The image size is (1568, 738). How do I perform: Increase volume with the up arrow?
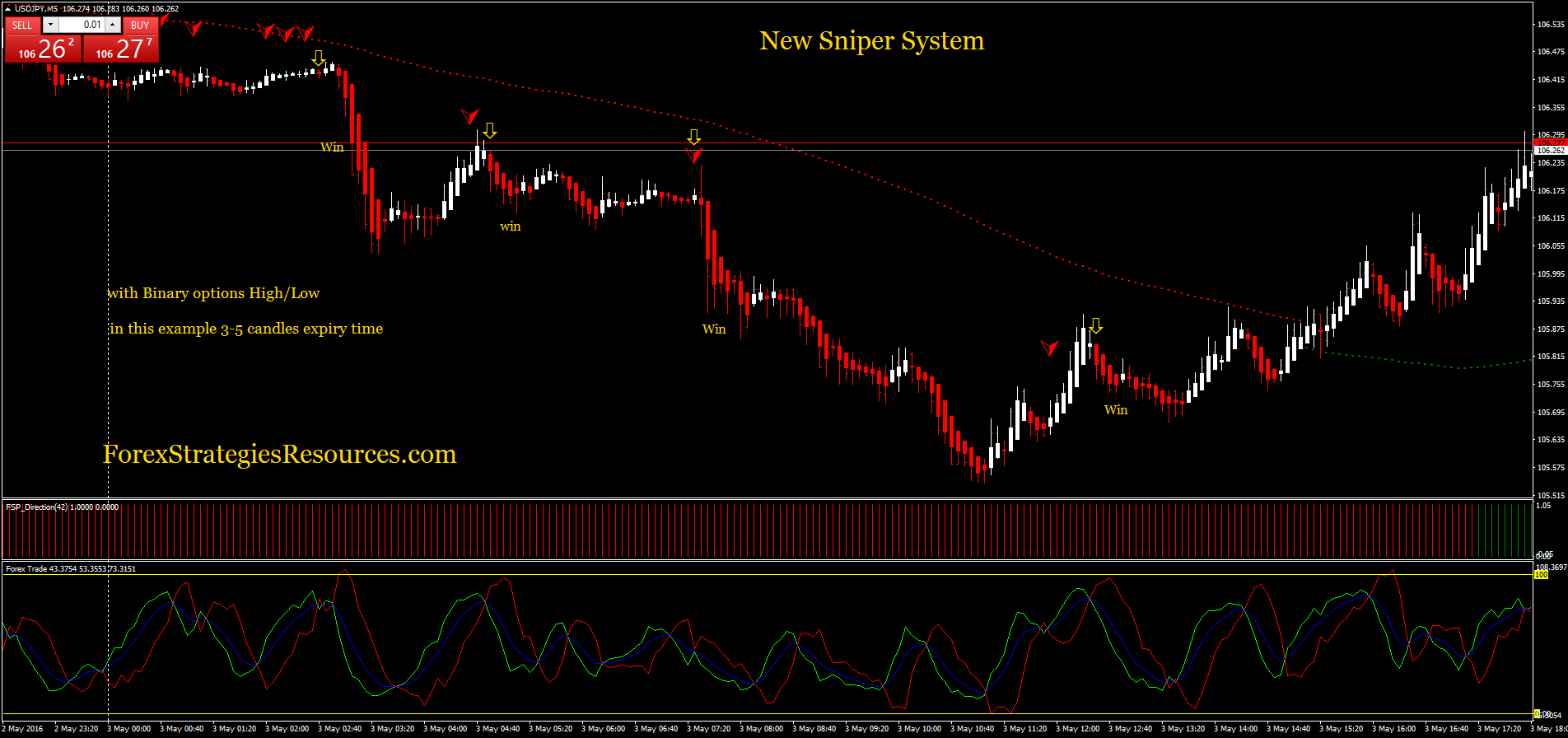[114, 25]
